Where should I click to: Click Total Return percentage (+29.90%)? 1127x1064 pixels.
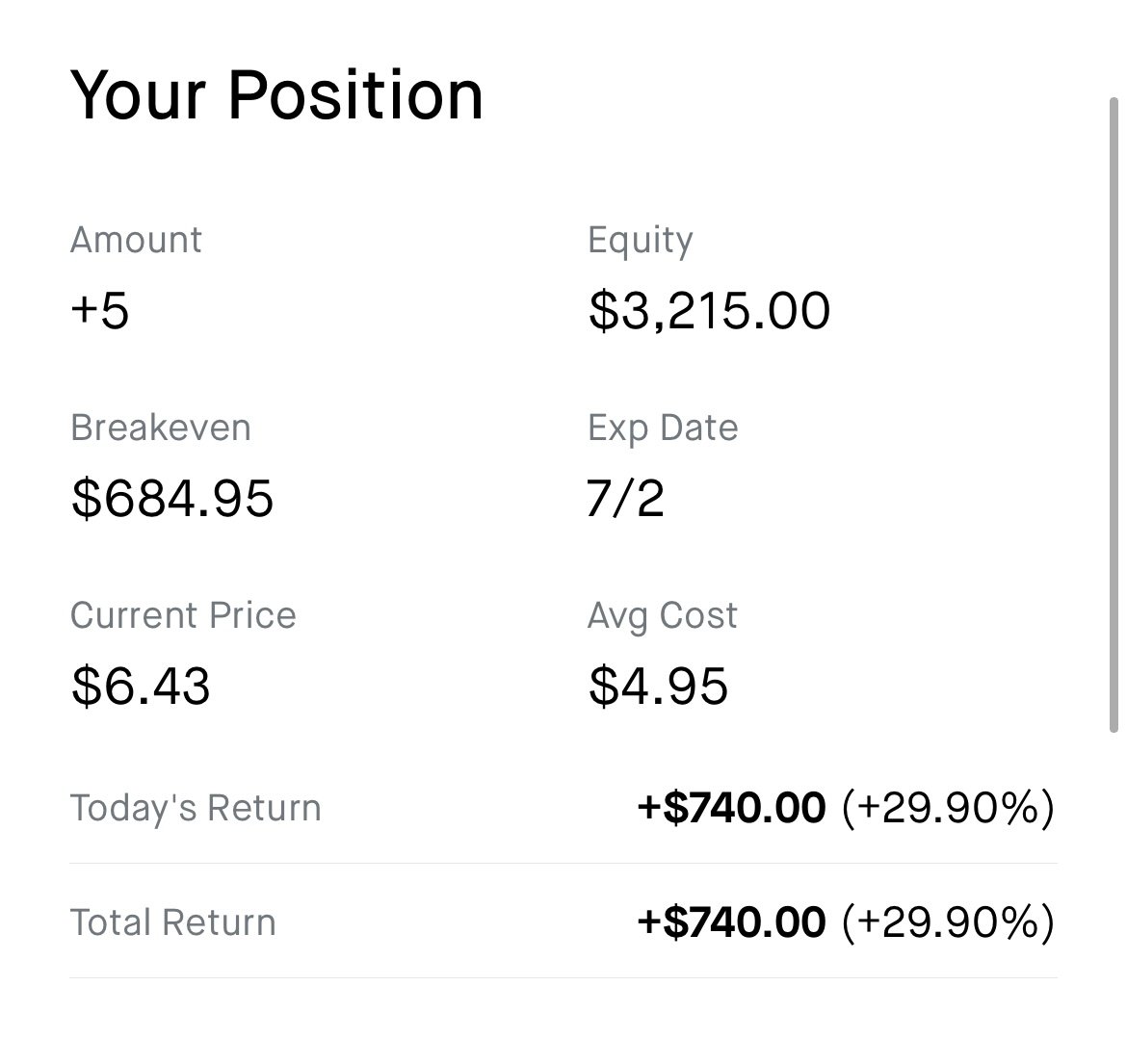tap(948, 922)
